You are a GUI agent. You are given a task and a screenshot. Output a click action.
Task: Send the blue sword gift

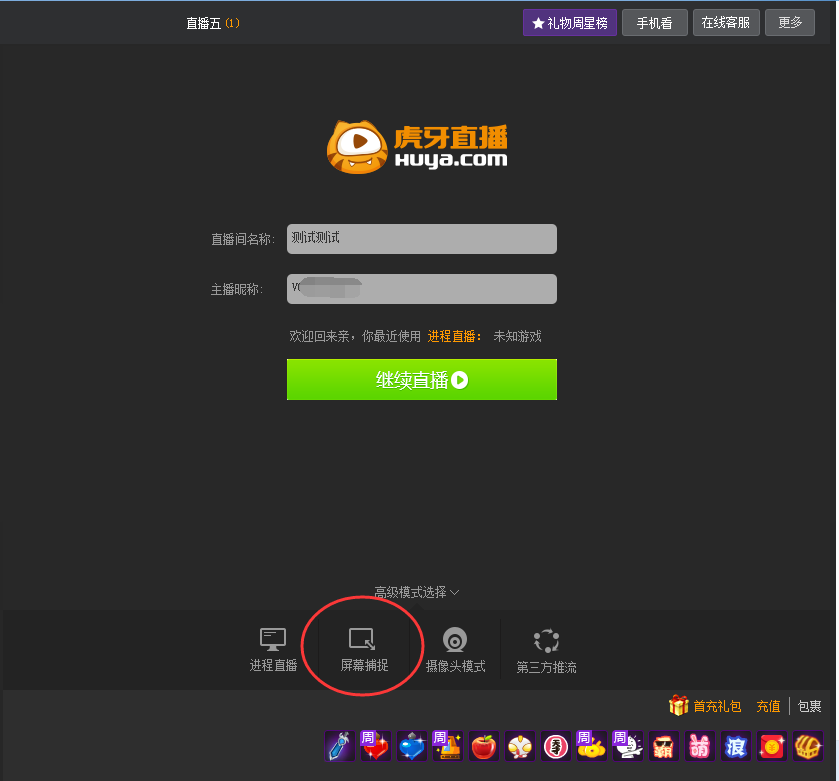[340, 746]
